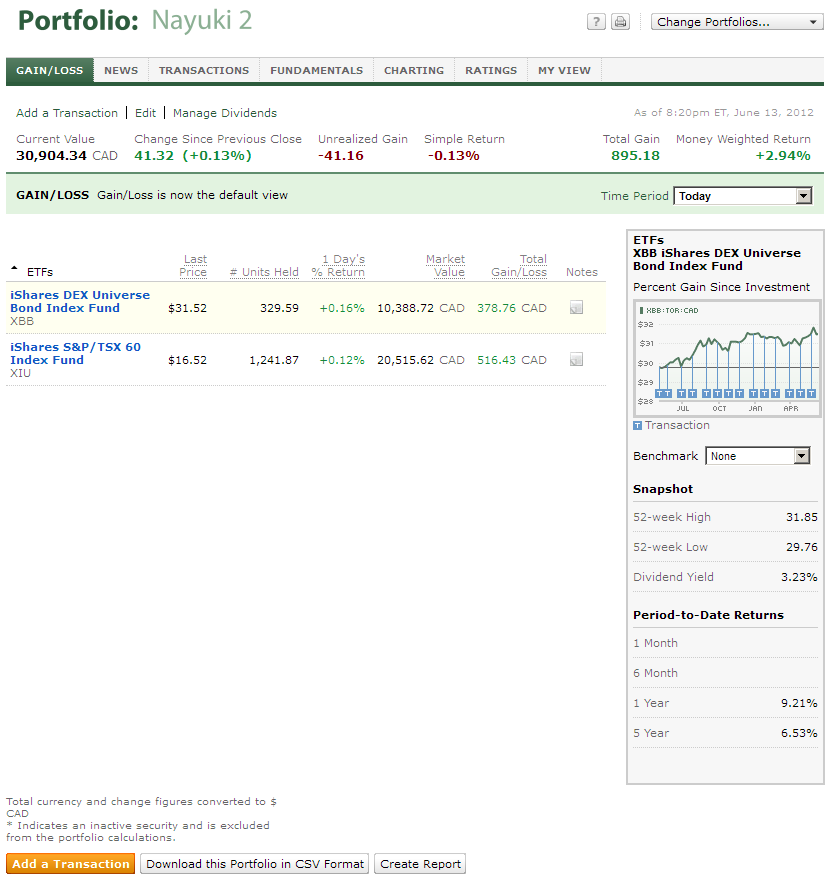
Task: Select the XIU ticker text
Action: (20, 373)
